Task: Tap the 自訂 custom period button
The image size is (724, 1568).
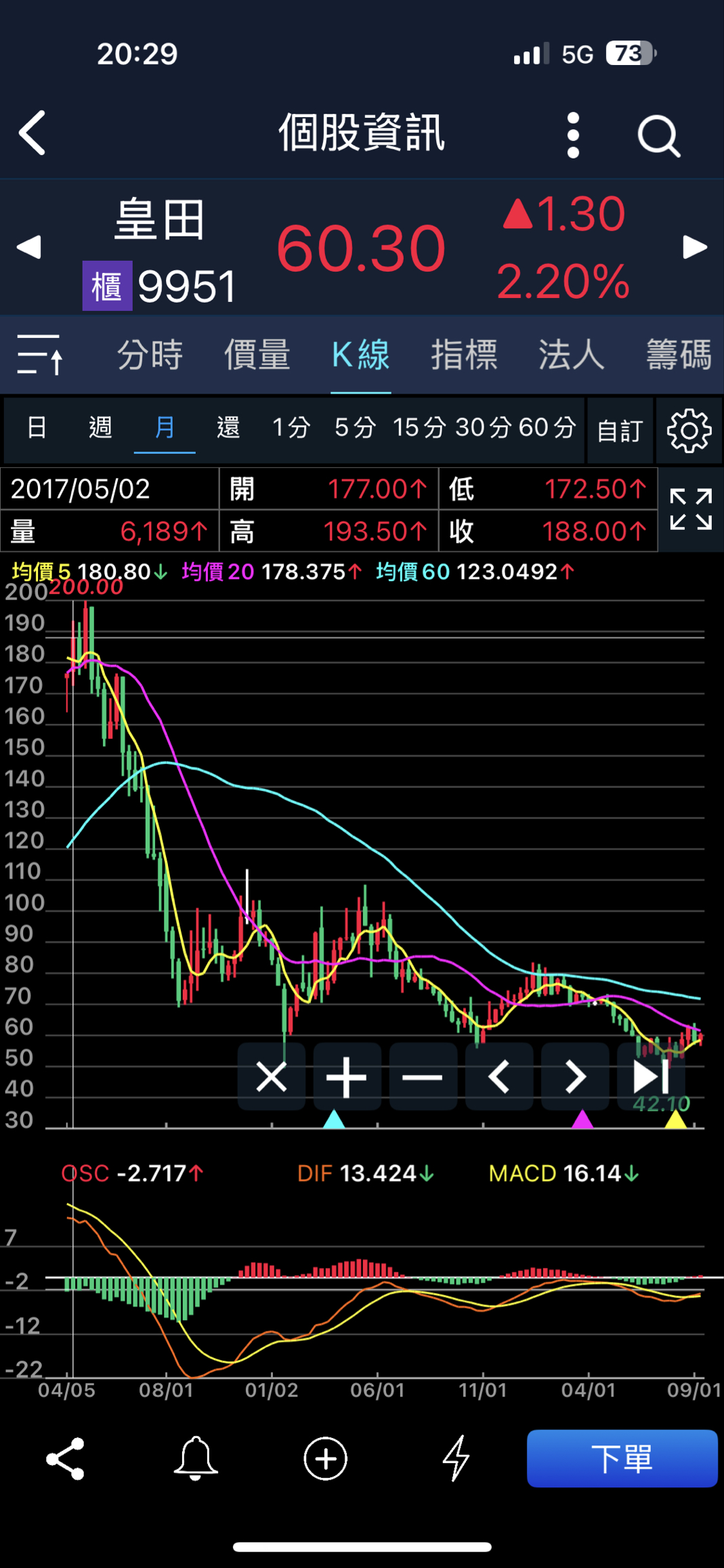Action: click(x=620, y=431)
